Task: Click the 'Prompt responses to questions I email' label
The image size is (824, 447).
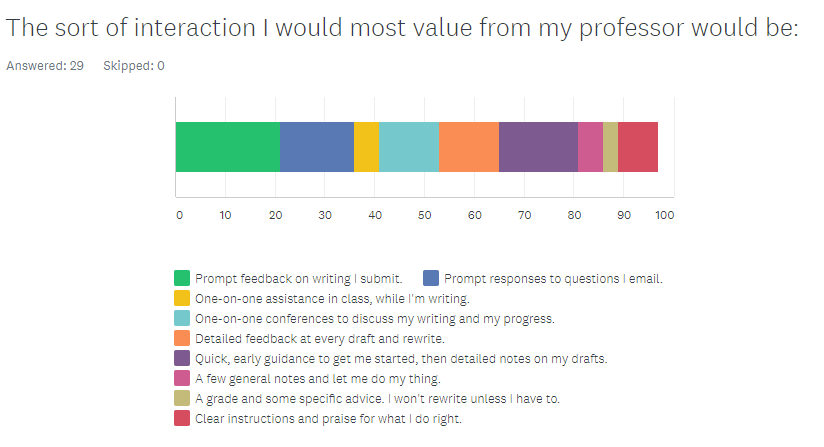Action: (x=554, y=278)
